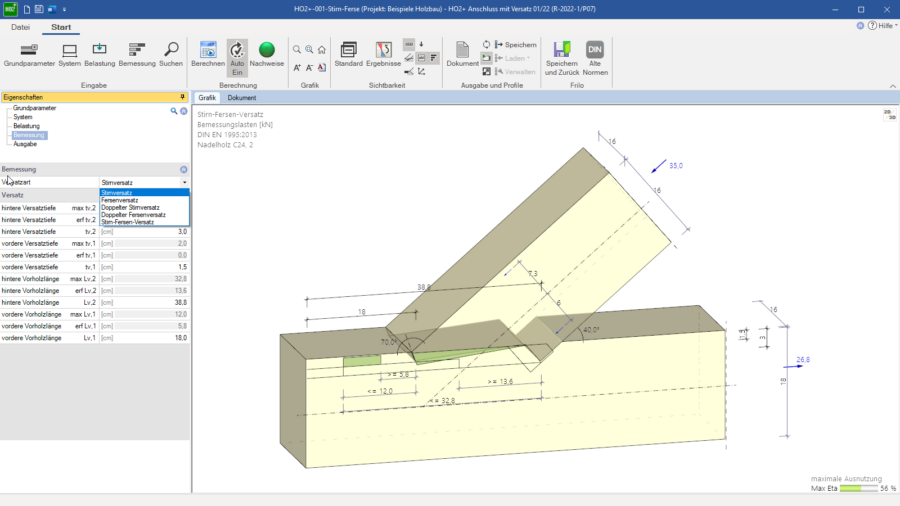Open the Grundparameter input dialog
This screenshot has width=900, height=506.
[x=29, y=53]
